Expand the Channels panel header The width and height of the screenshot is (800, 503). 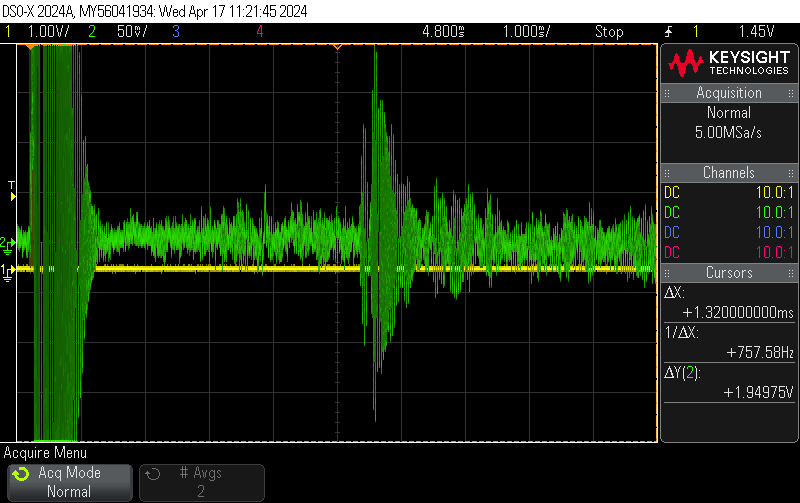(728, 173)
